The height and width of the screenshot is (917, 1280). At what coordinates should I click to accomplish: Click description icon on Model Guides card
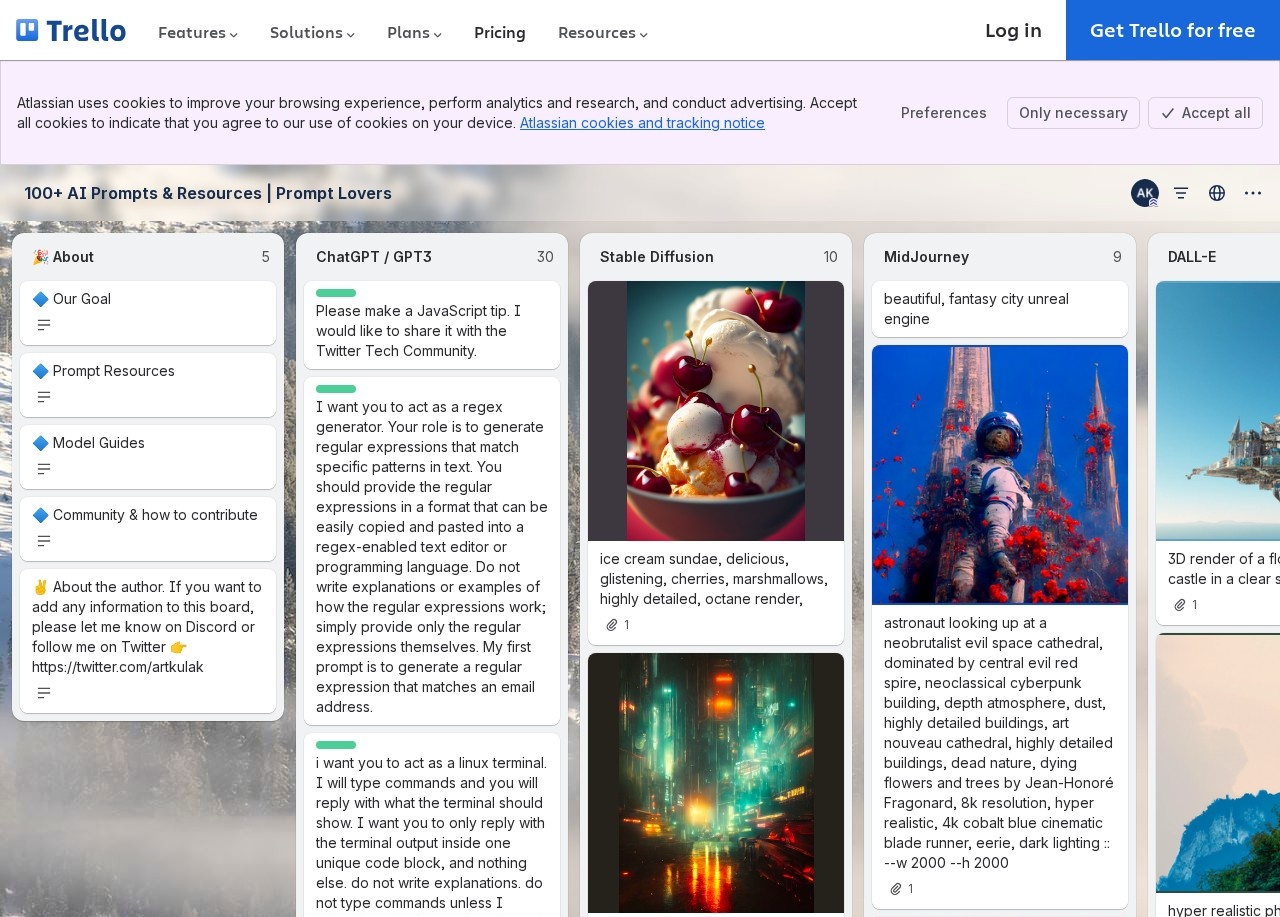pos(44,469)
